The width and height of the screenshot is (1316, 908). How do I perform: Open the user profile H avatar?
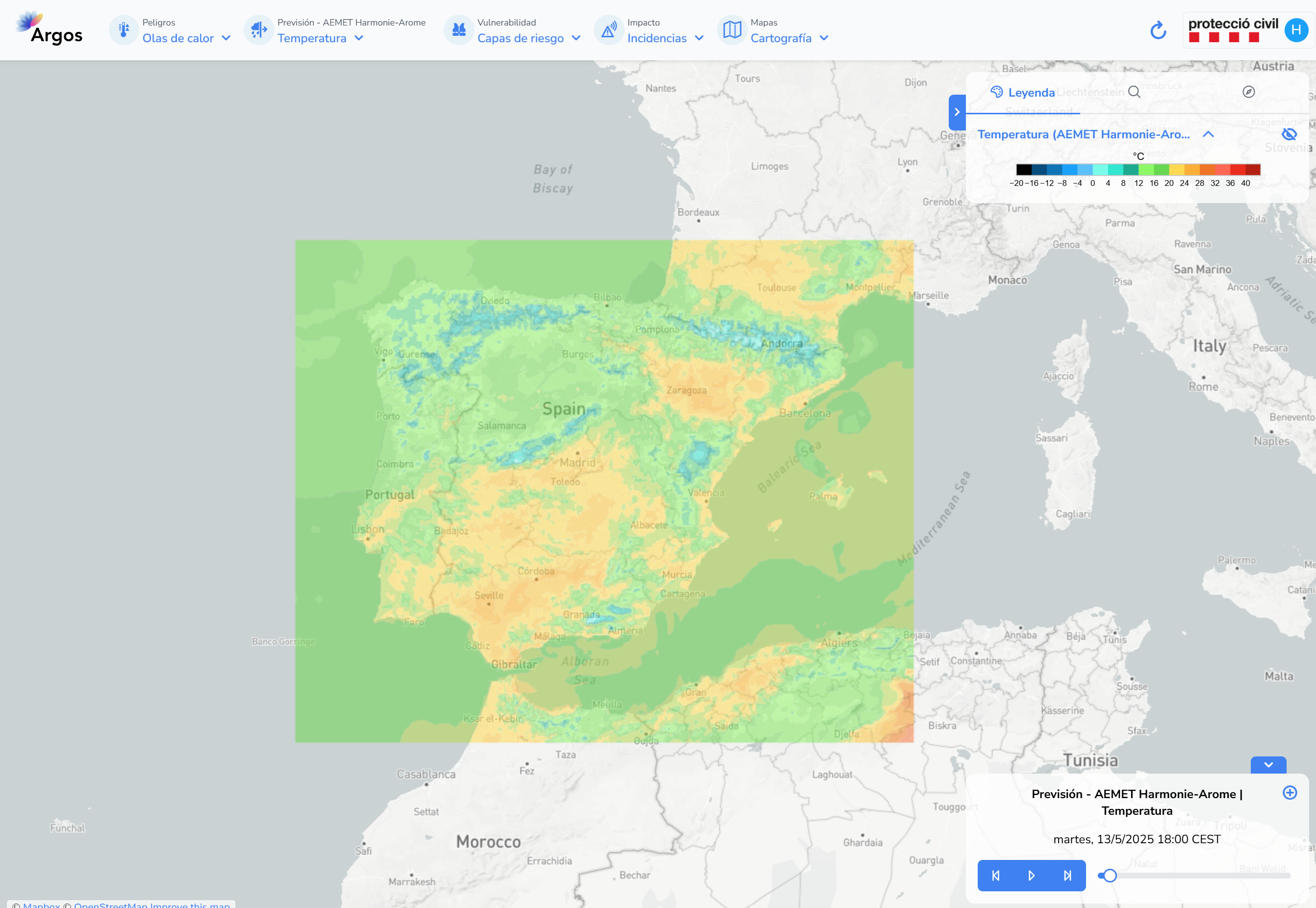1296,30
